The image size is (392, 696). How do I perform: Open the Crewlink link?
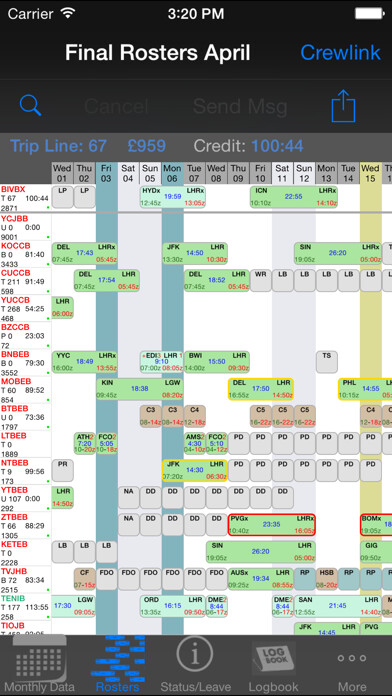pos(341,53)
